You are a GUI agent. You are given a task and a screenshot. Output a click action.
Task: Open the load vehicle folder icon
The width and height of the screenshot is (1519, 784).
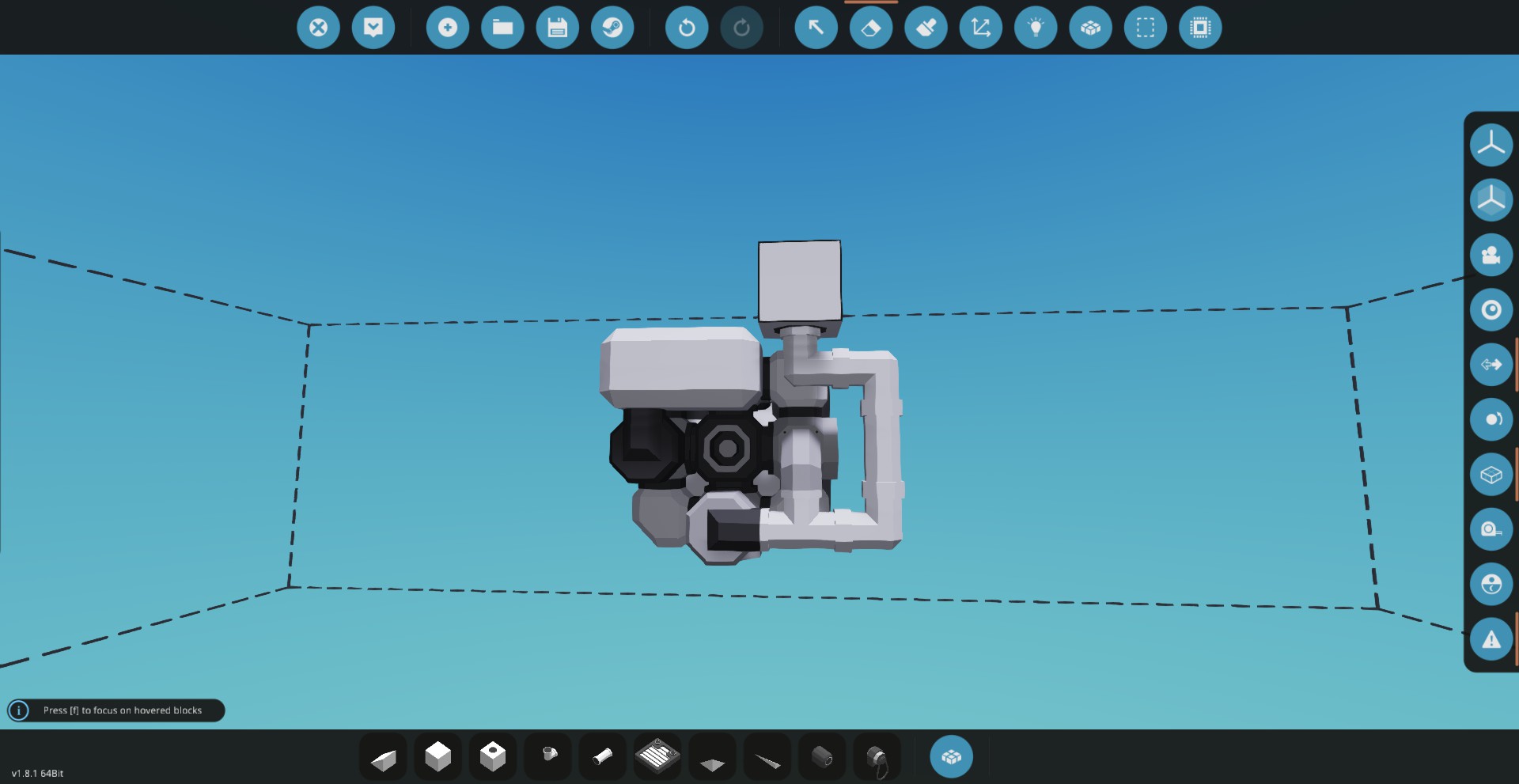pyautogui.click(x=502, y=28)
